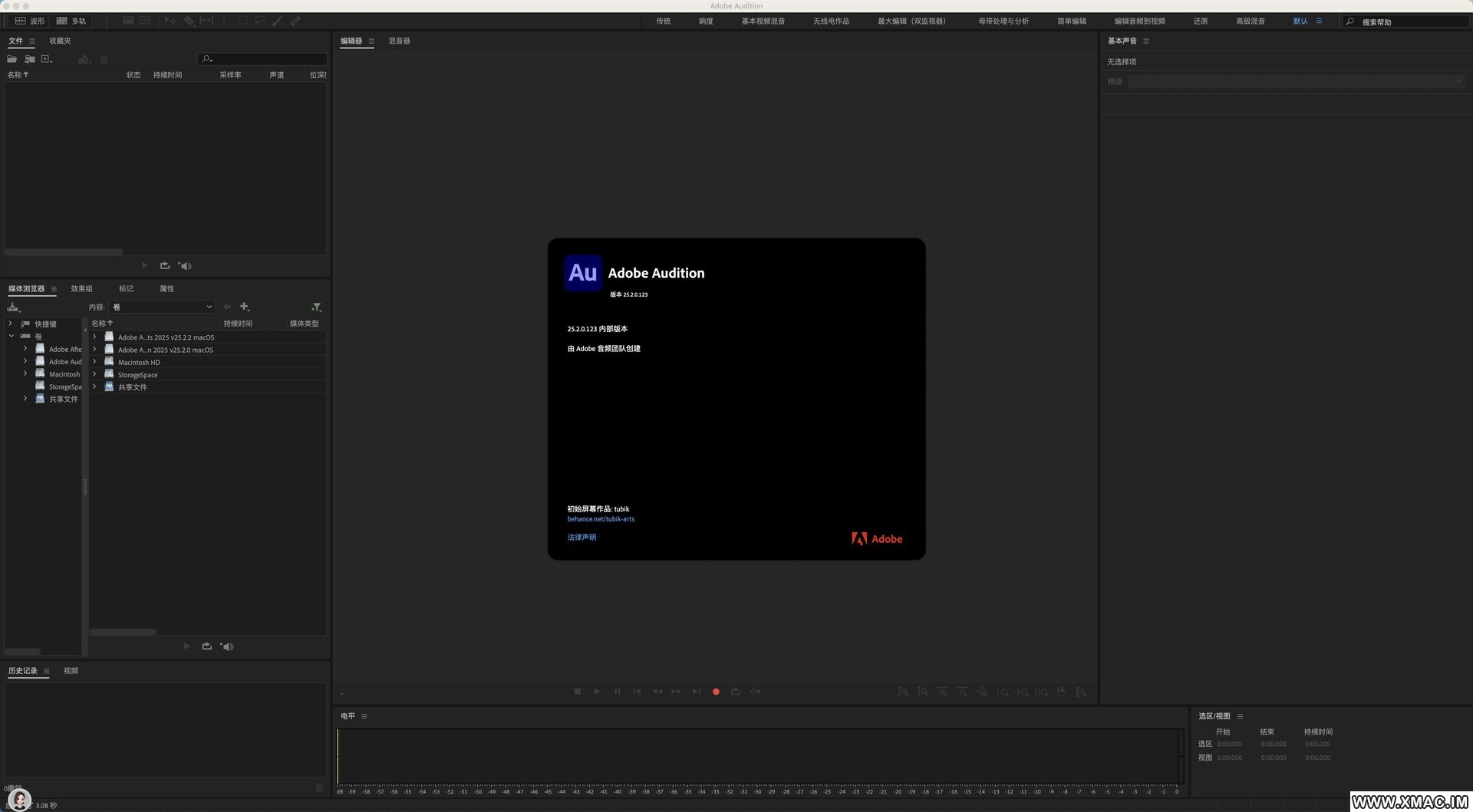Click Move playhead to previous icon
This screenshot has width=1473, height=812.
click(637, 692)
